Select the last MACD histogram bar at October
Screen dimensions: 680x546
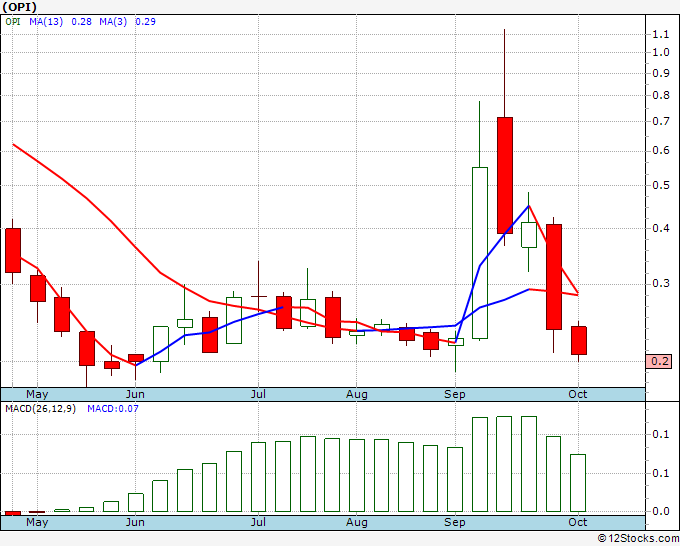pyautogui.click(x=578, y=483)
